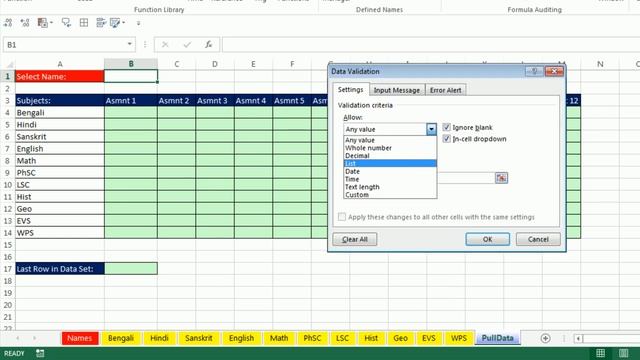Open the EVS sheet tab
This screenshot has width=640, height=360.
[x=429, y=338]
